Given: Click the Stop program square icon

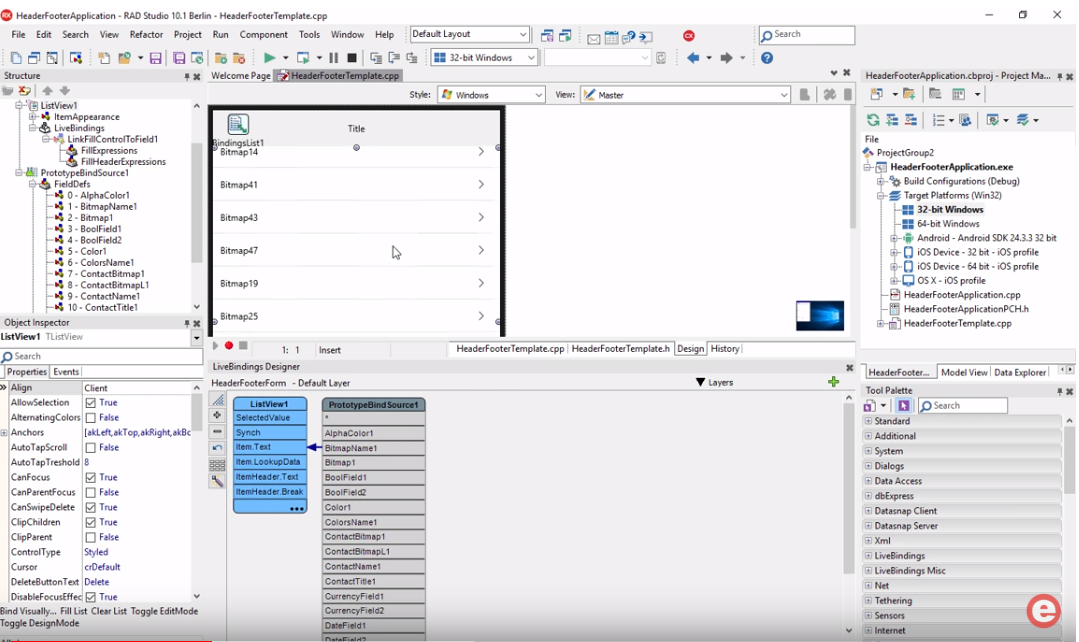Looking at the screenshot, I should point(352,58).
